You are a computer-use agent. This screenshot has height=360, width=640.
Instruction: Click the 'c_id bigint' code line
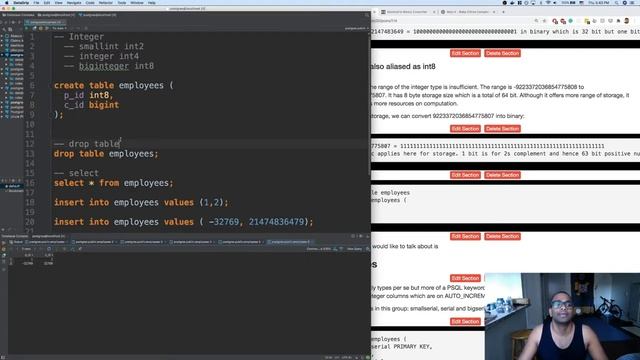pyautogui.click(x=91, y=105)
